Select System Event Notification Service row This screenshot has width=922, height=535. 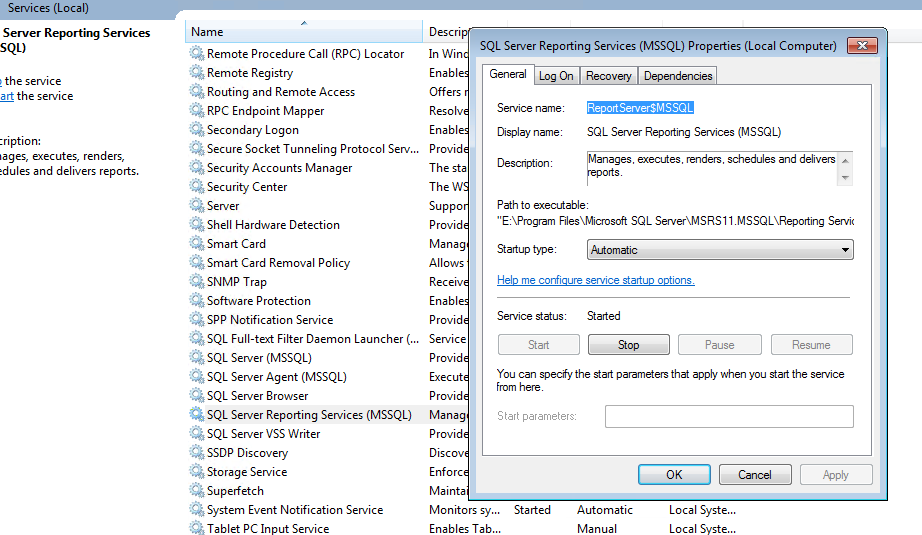(465, 510)
